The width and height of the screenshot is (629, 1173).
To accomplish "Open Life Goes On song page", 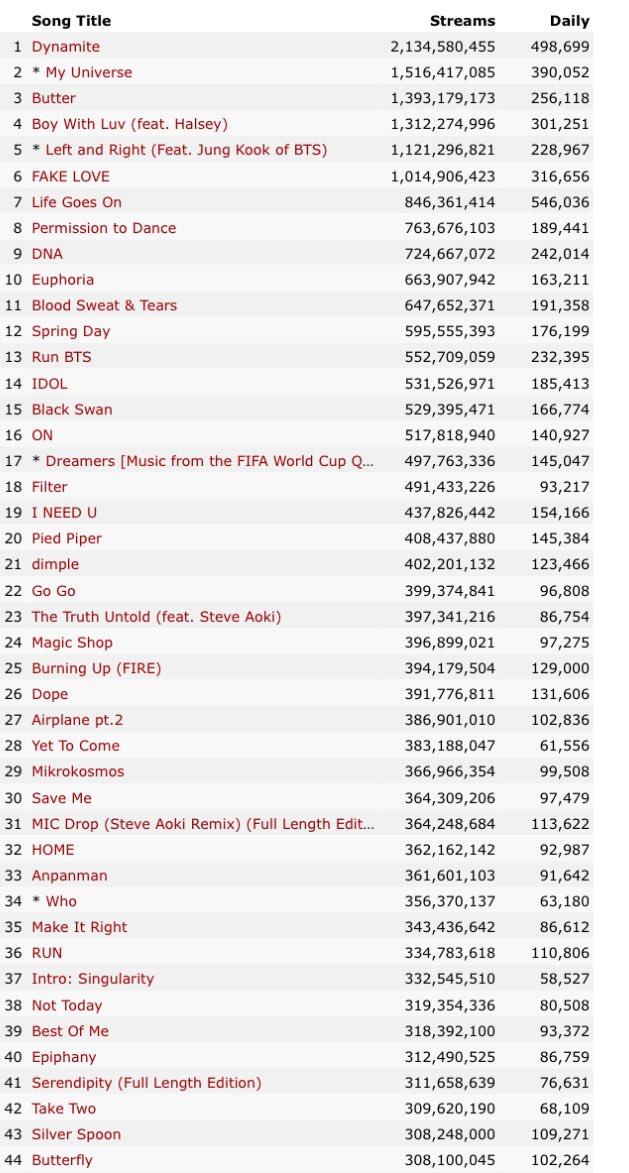I will tap(77, 202).
